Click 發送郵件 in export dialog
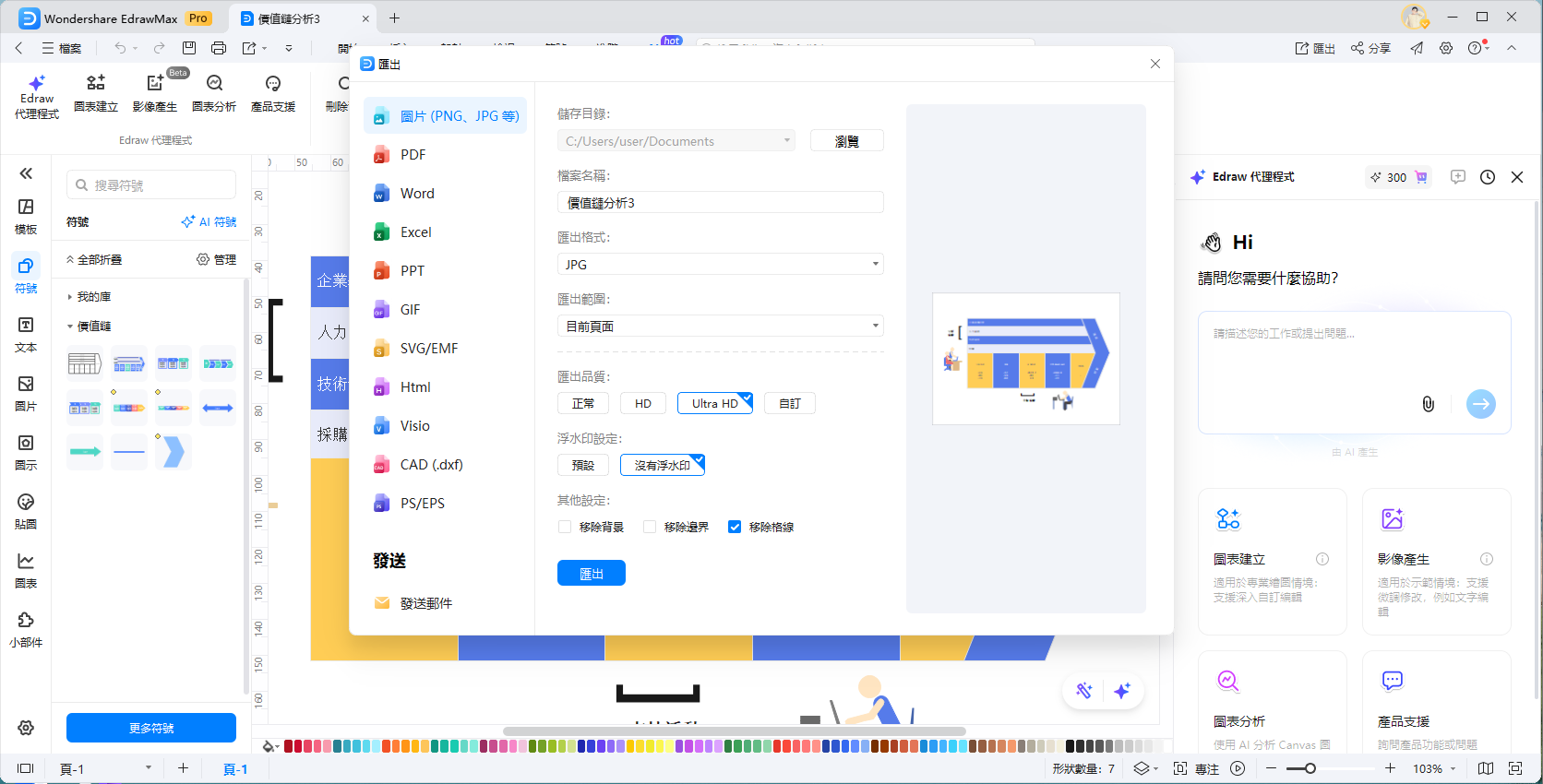Screen dimensions: 1543x784 446,602
